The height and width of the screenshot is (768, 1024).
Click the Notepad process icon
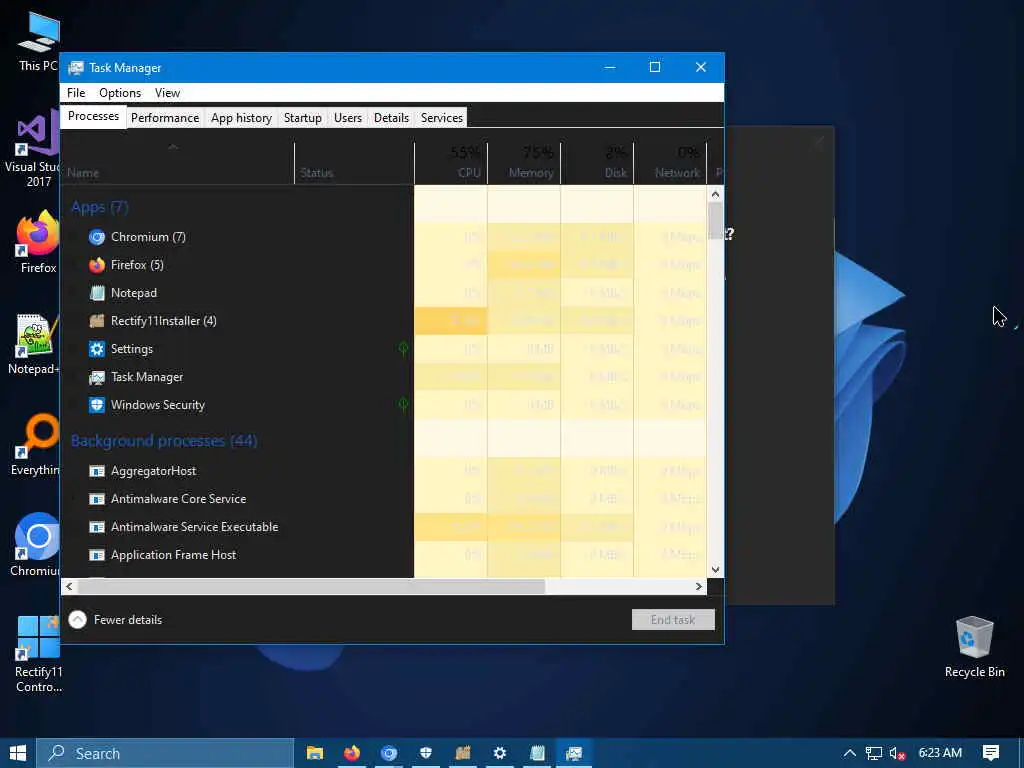97,293
